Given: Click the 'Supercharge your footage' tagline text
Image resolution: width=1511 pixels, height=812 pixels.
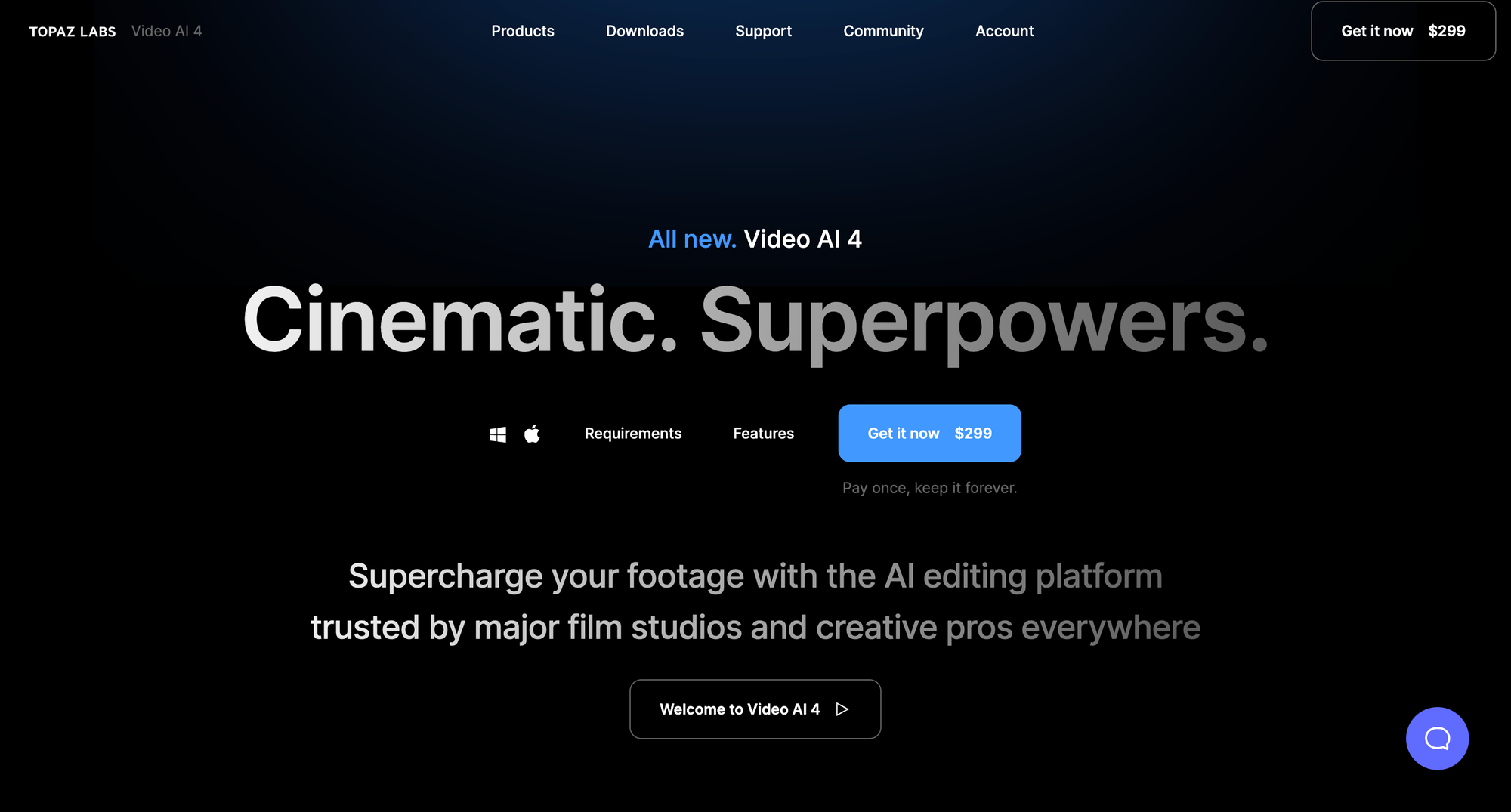Looking at the screenshot, I should tap(755, 602).
